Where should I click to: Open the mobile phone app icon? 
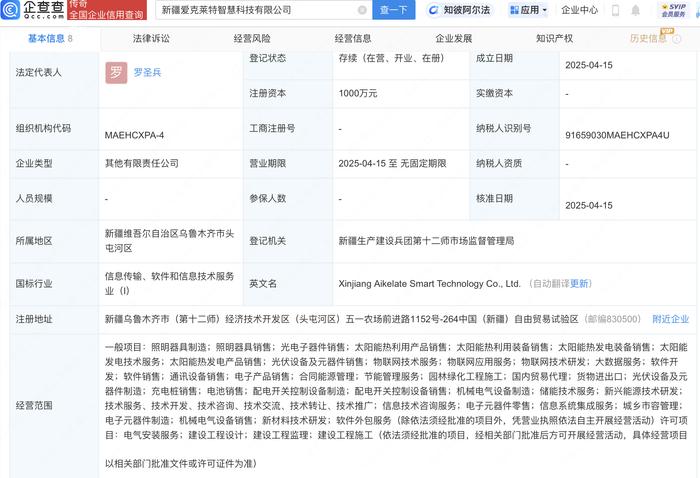point(615,10)
